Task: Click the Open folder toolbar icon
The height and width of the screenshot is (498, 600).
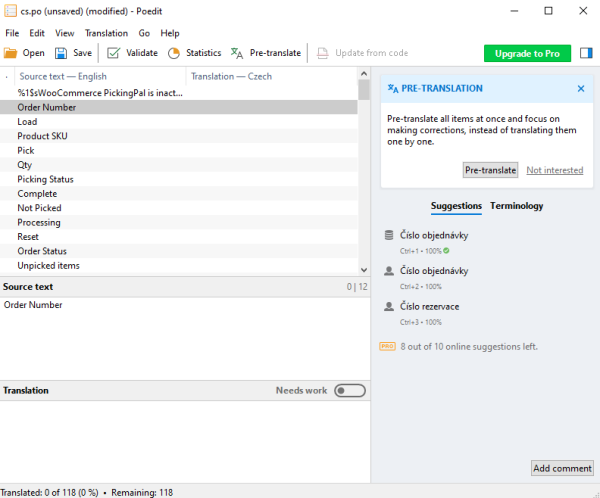Action: [x=12, y=53]
